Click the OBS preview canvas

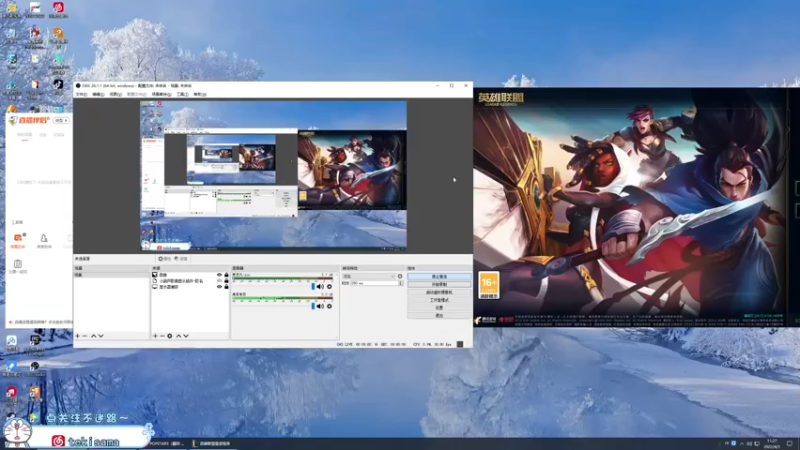tap(273, 175)
